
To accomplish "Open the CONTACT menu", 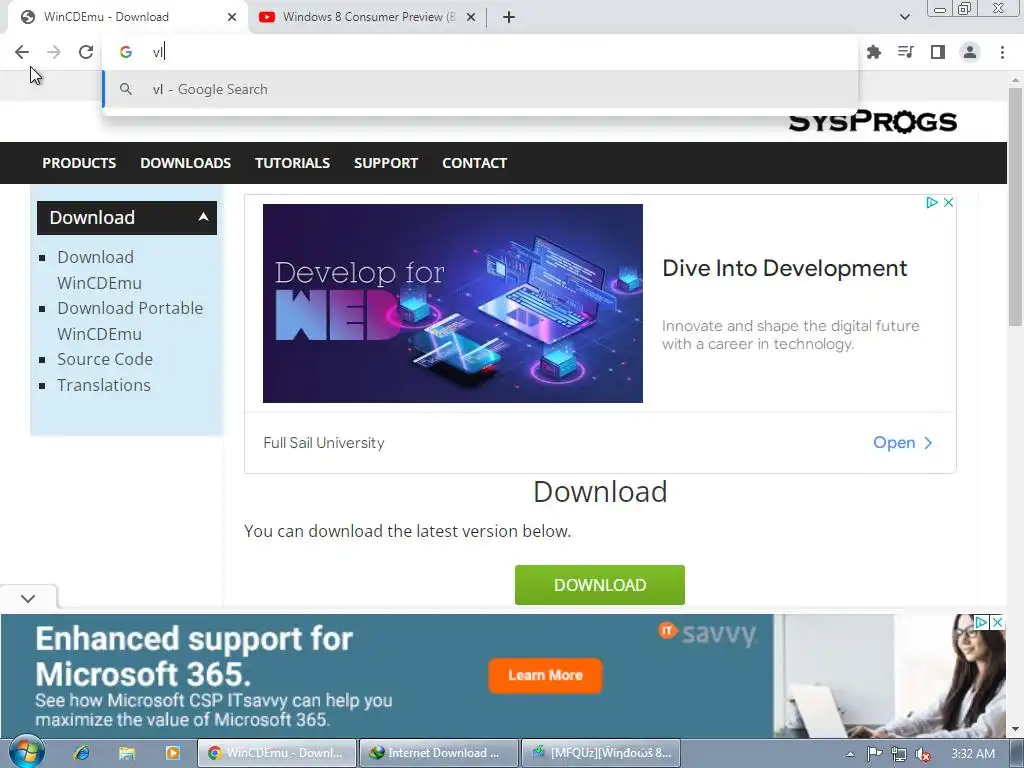I will click(x=475, y=163).
